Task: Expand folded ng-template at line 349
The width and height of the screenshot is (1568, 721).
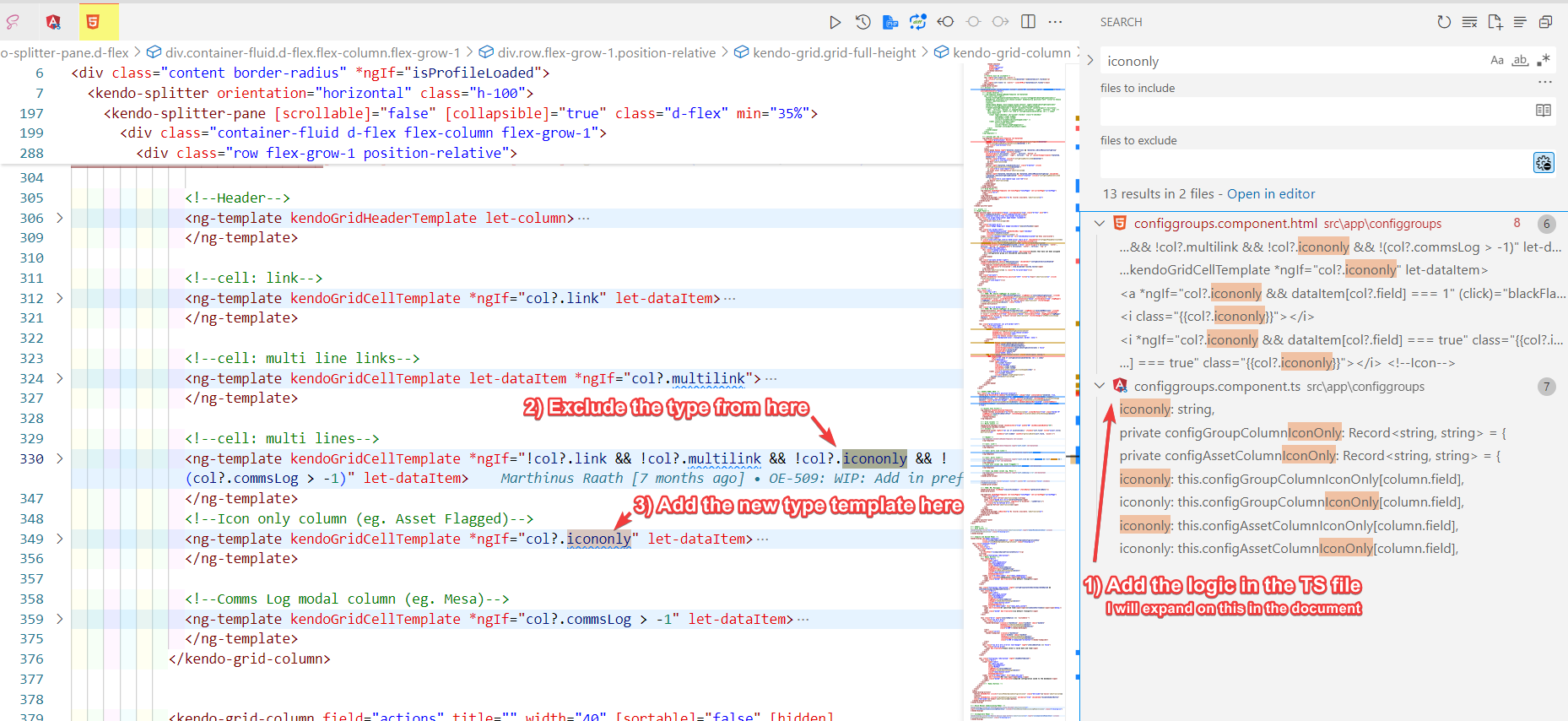Action: click(x=60, y=539)
